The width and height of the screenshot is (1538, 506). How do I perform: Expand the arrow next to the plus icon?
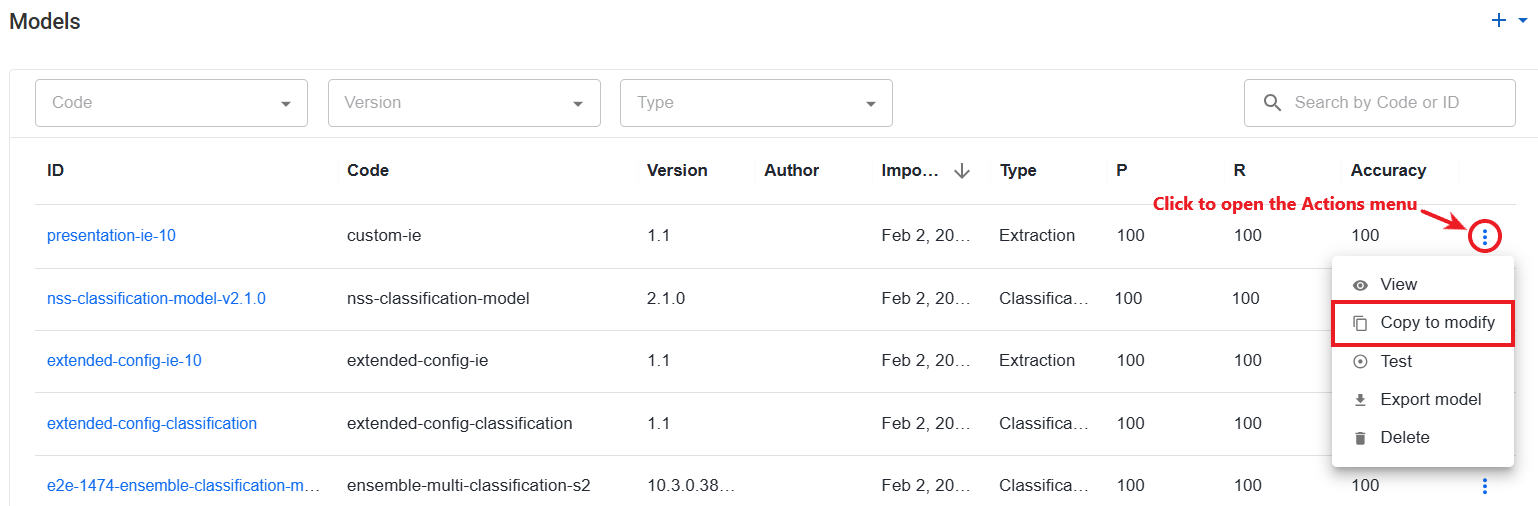(1523, 20)
